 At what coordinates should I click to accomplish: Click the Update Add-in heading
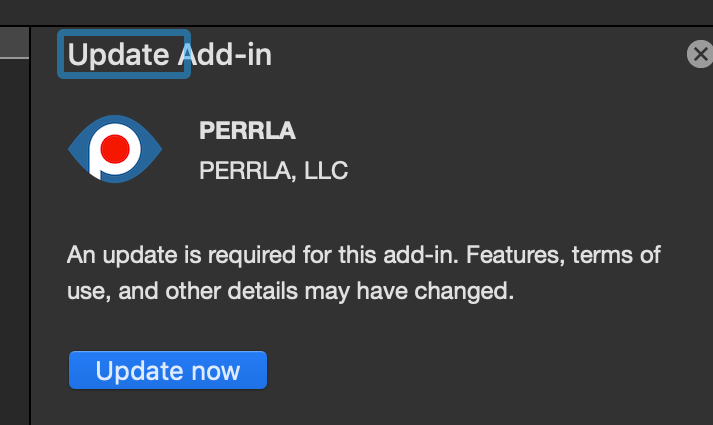170,55
